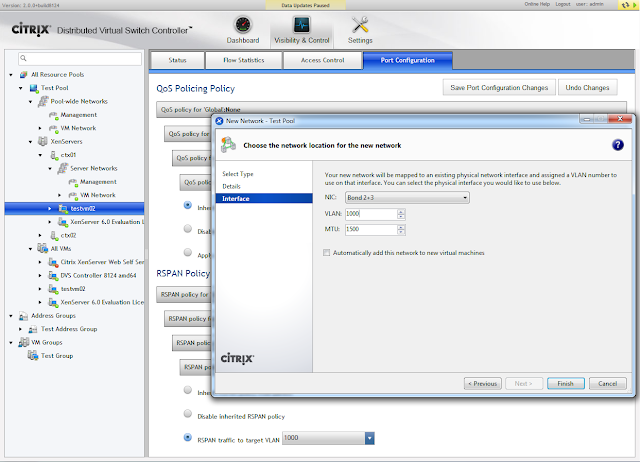Click the QoS policy for 'Global': None bar
Image resolution: width=640 pixels, height=462 pixels.
[391, 109]
